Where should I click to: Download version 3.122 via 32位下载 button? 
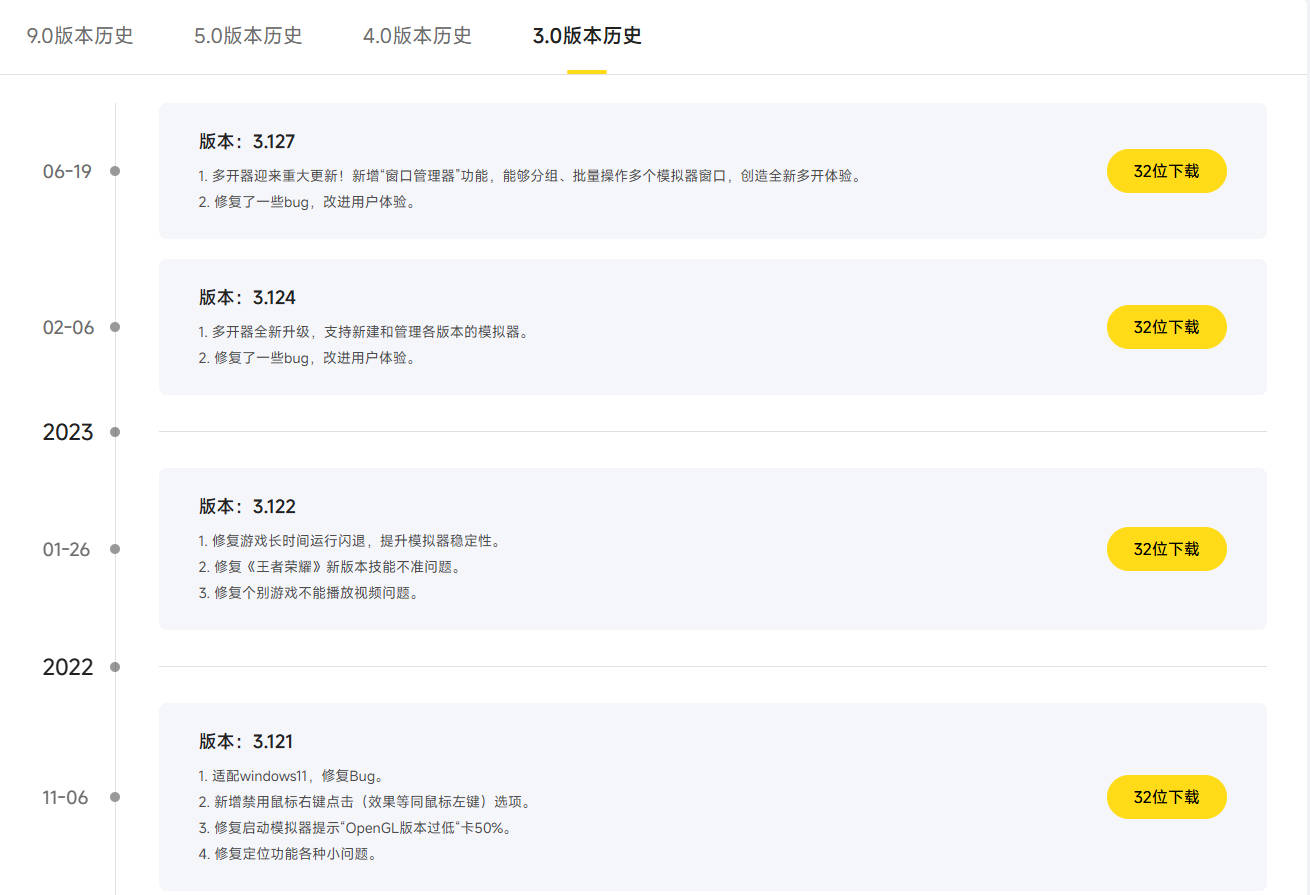1166,549
